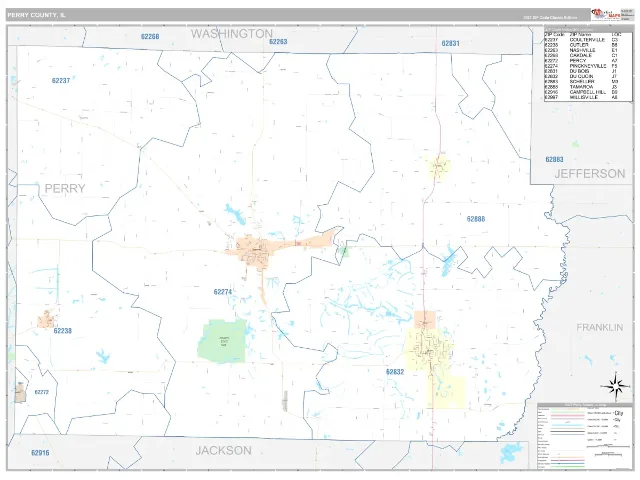Click COULTERVILLE row in ZIP index
This screenshot has width=640, height=480.
(582, 40)
